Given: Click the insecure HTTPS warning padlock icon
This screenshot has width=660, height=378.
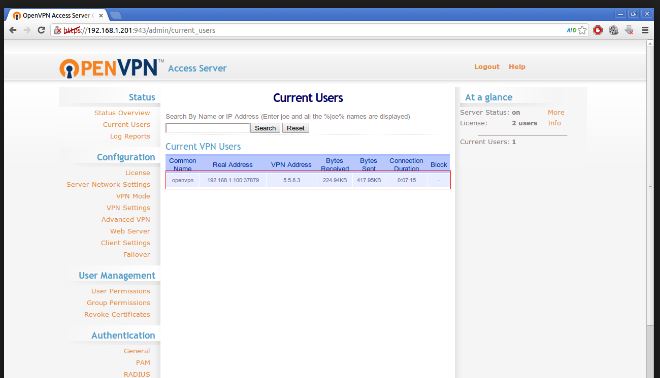Looking at the screenshot, I should pyautogui.click(x=58, y=30).
